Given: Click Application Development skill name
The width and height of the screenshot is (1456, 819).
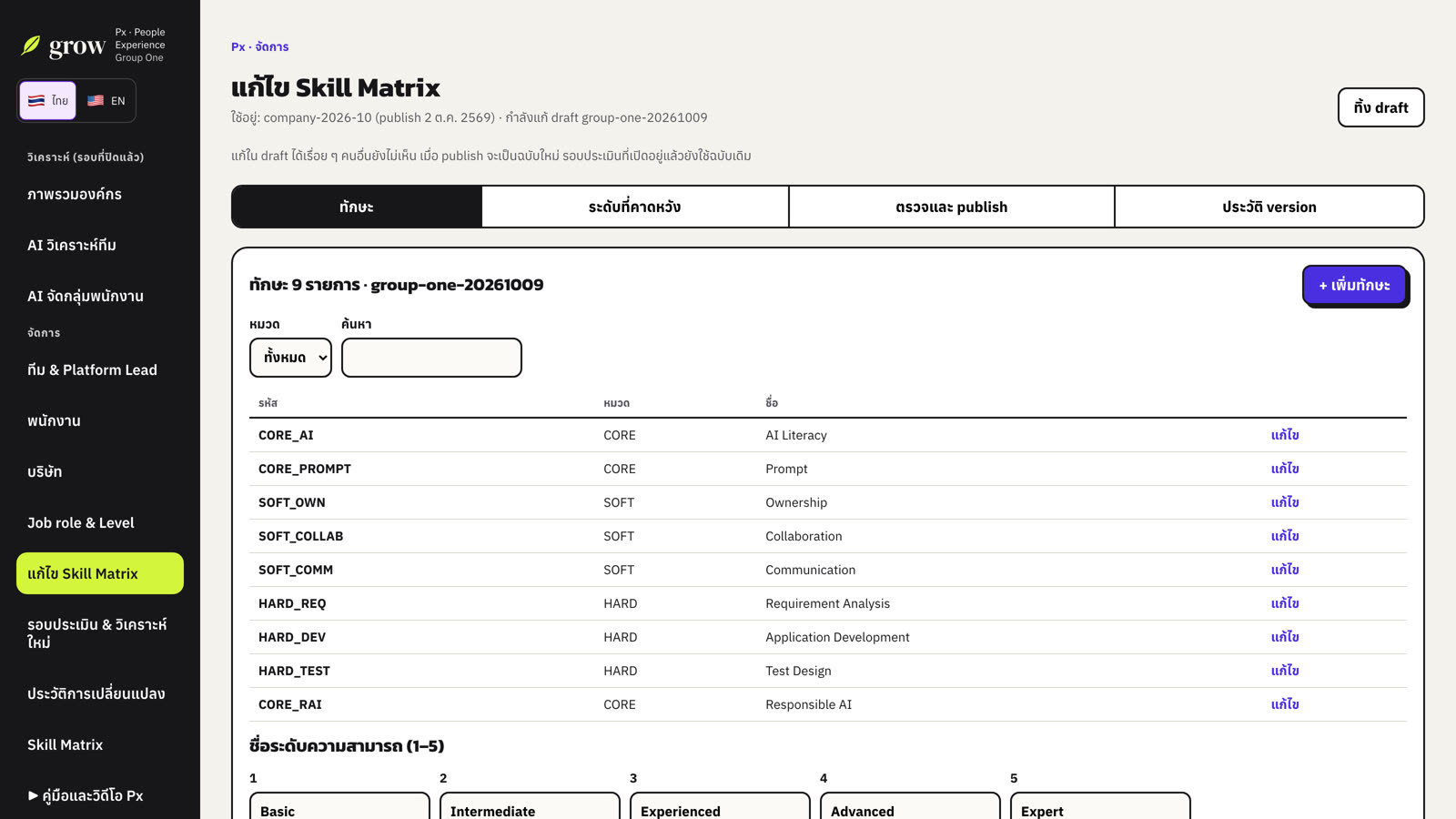Looking at the screenshot, I should (837, 637).
